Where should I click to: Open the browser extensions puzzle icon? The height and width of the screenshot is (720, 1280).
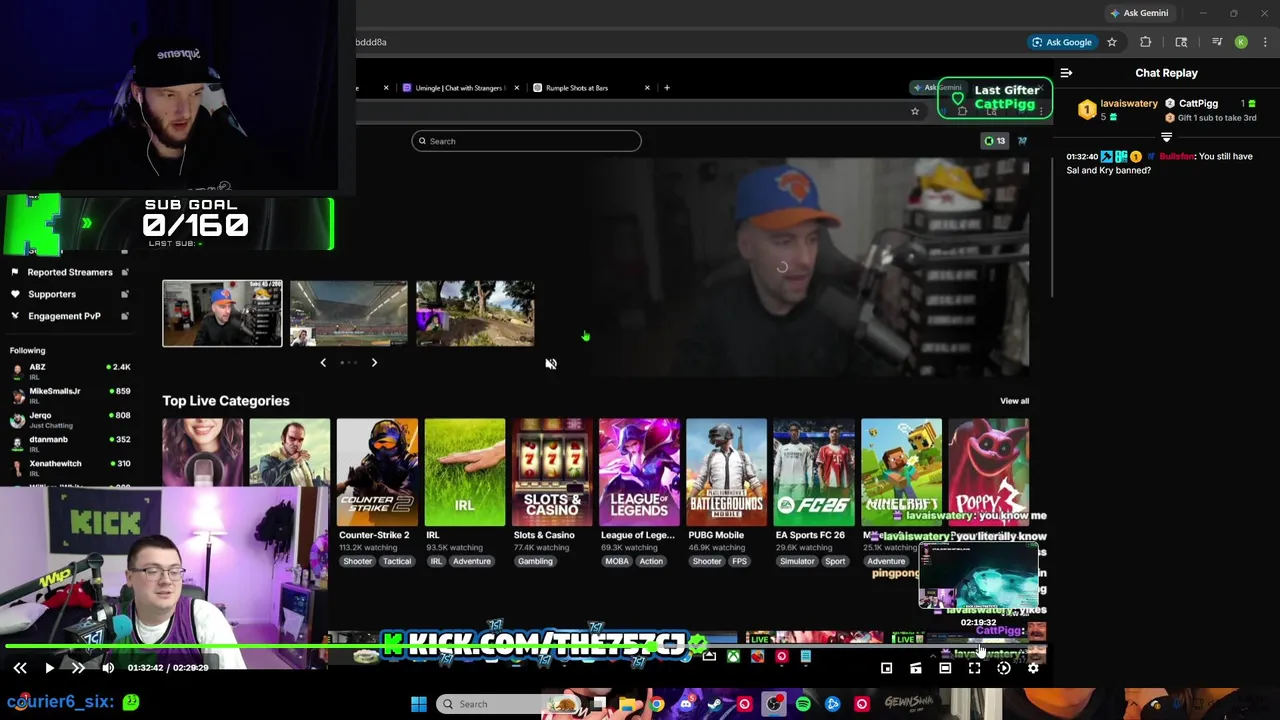(x=1146, y=42)
